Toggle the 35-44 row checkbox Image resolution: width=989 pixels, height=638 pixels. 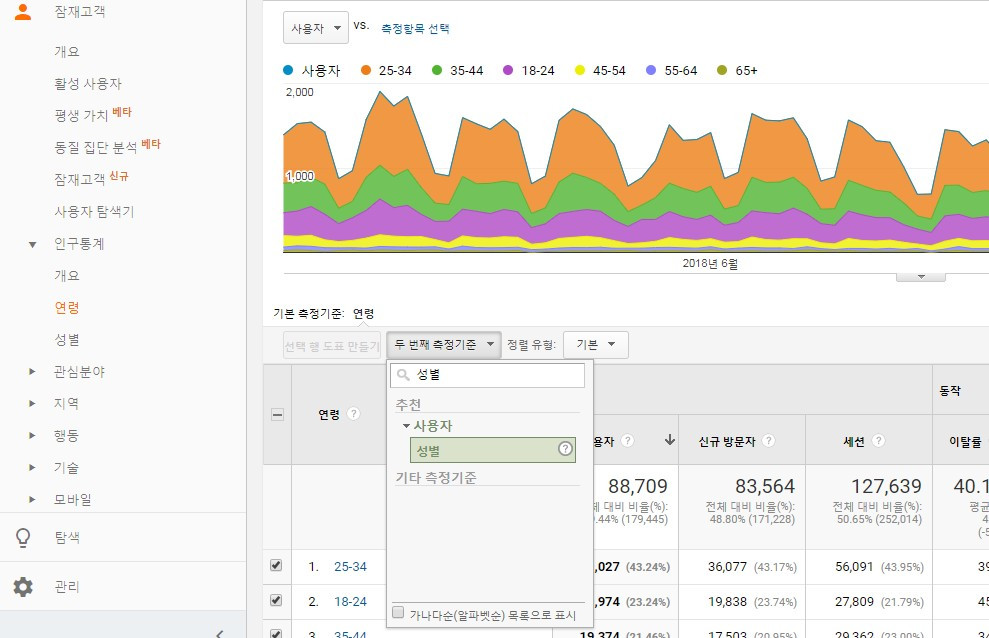[276, 633]
